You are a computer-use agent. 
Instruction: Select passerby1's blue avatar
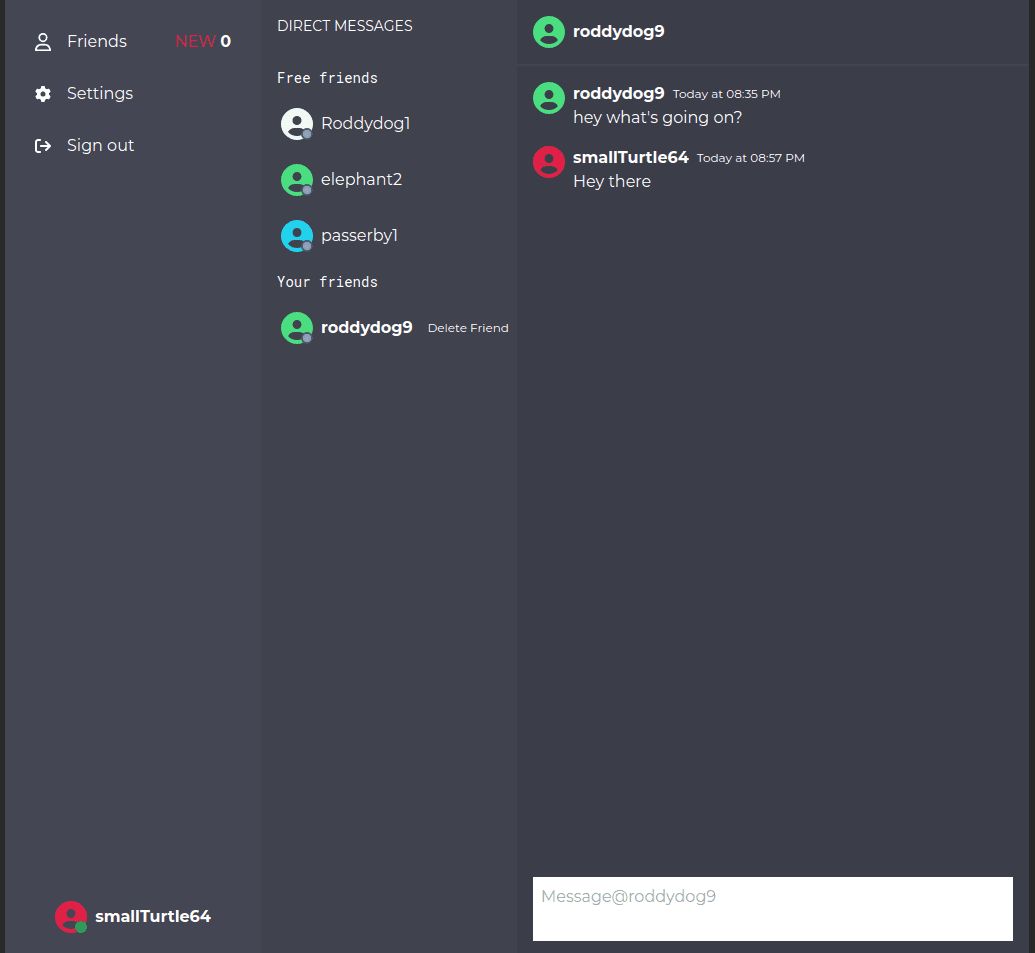click(297, 236)
